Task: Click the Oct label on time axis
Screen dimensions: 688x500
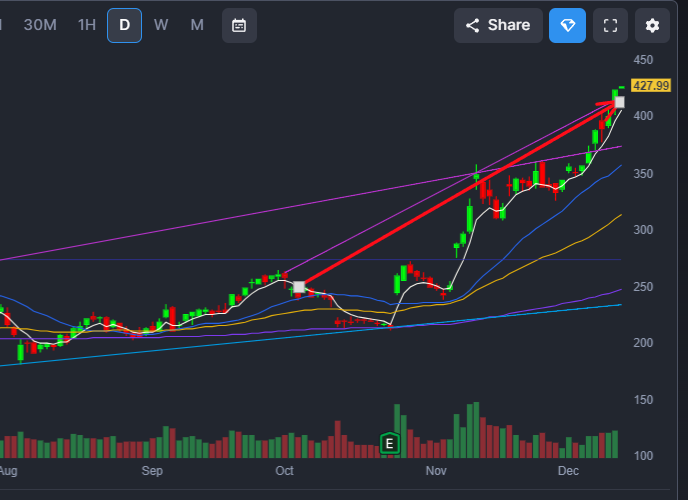Action: pyautogui.click(x=284, y=471)
